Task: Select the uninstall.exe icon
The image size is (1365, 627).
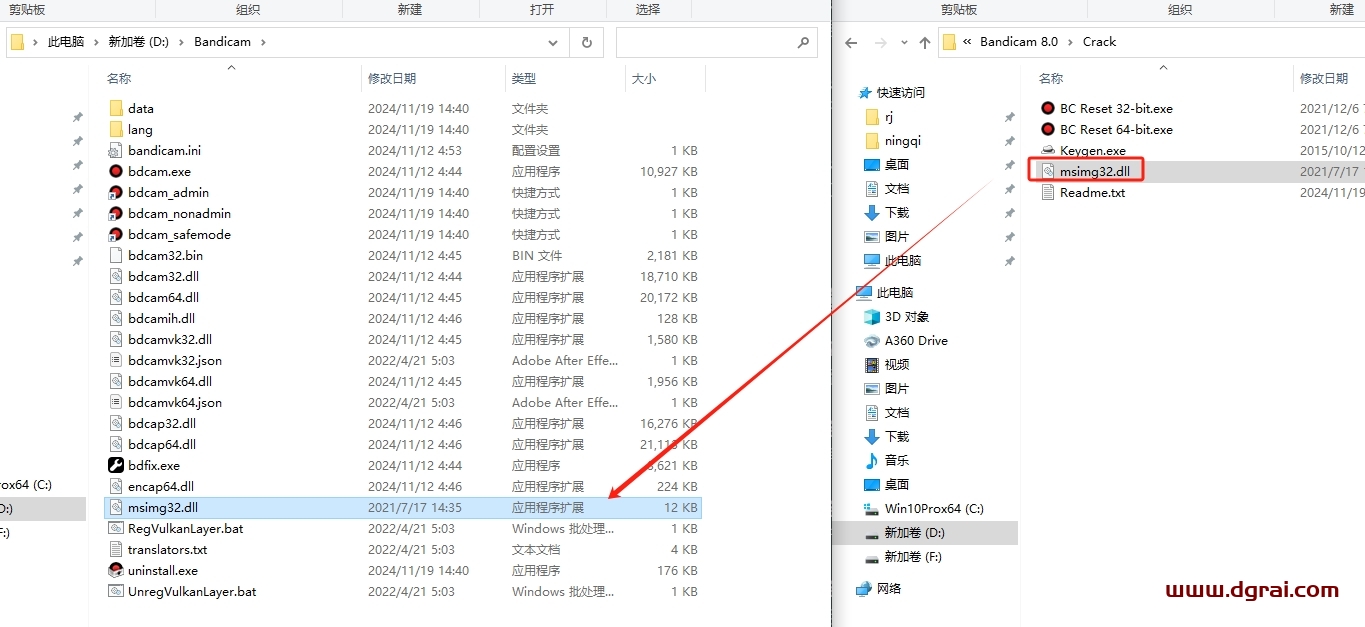Action: pos(115,570)
